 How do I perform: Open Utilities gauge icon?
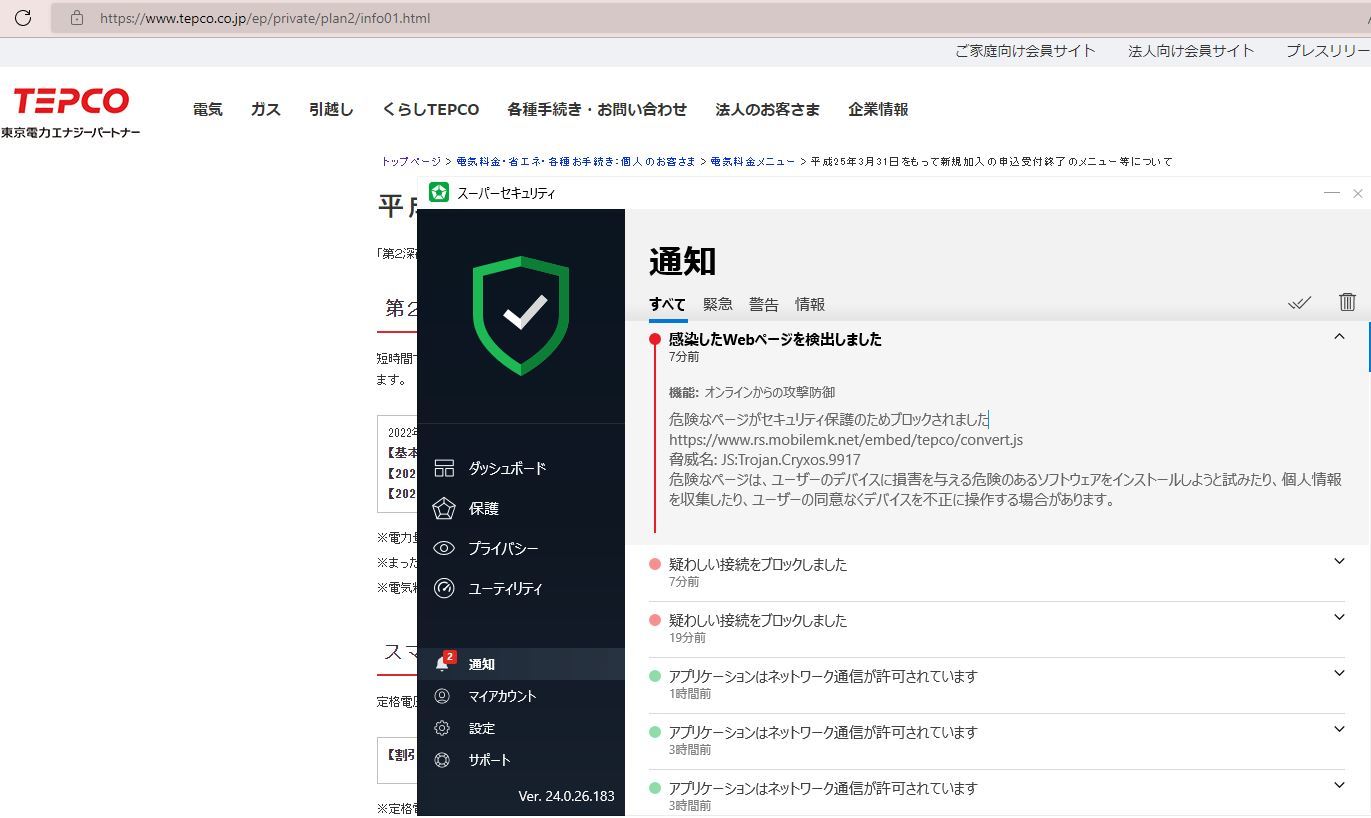point(444,588)
